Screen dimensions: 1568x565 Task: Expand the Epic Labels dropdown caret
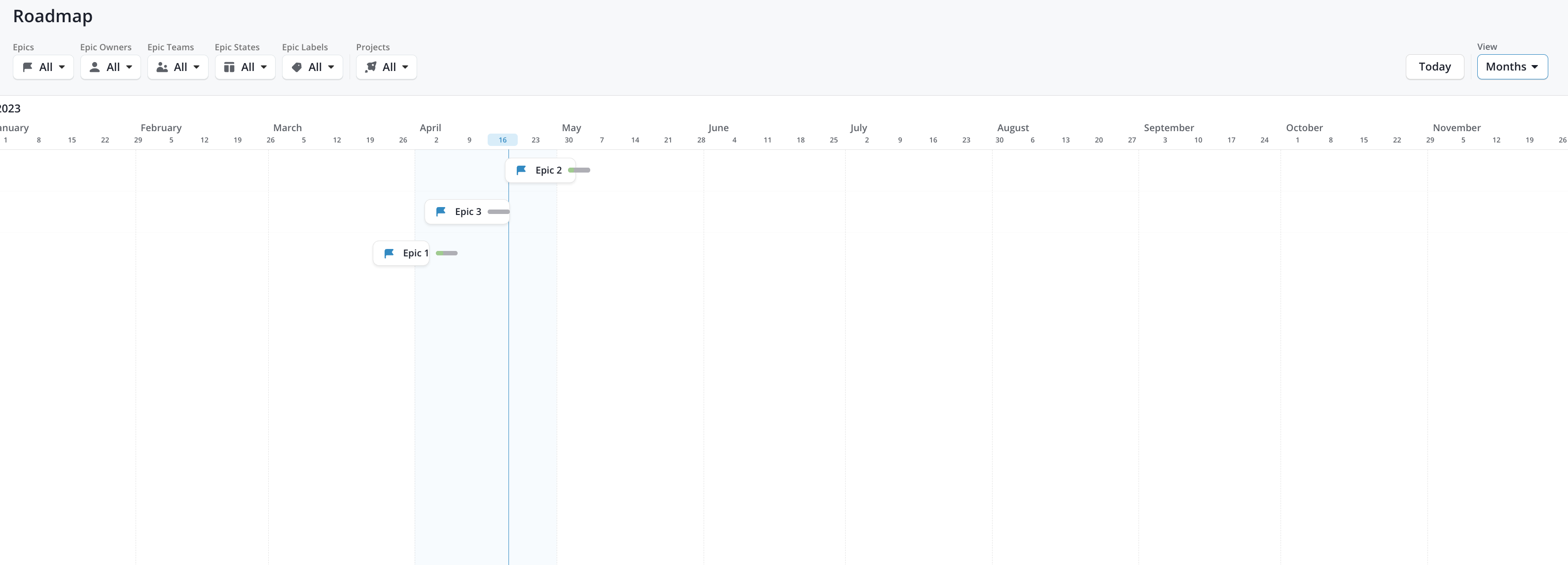coord(331,67)
